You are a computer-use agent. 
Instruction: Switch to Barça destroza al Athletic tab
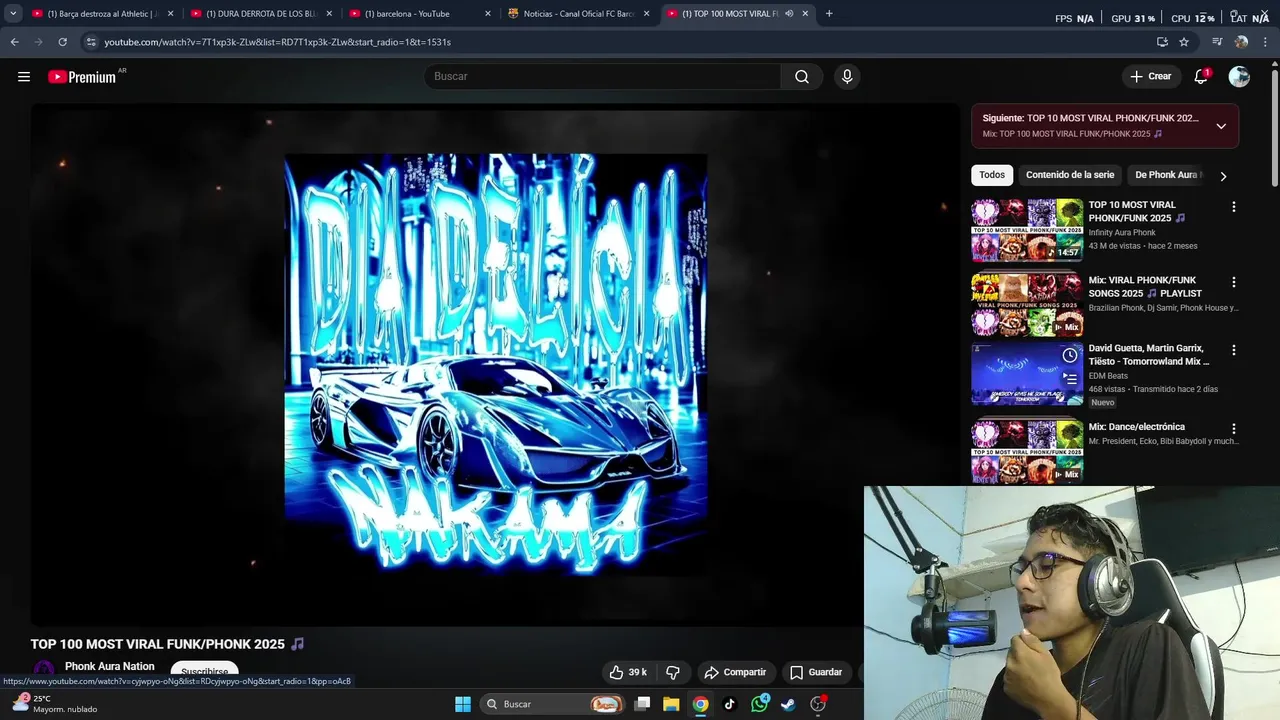coord(101,14)
